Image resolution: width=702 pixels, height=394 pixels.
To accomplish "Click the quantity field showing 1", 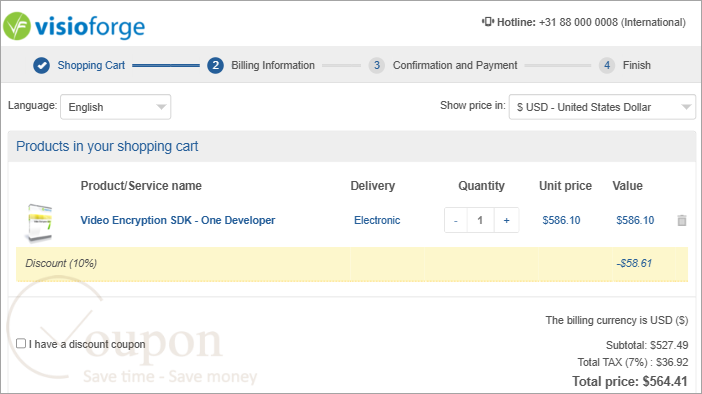I will click(480, 220).
